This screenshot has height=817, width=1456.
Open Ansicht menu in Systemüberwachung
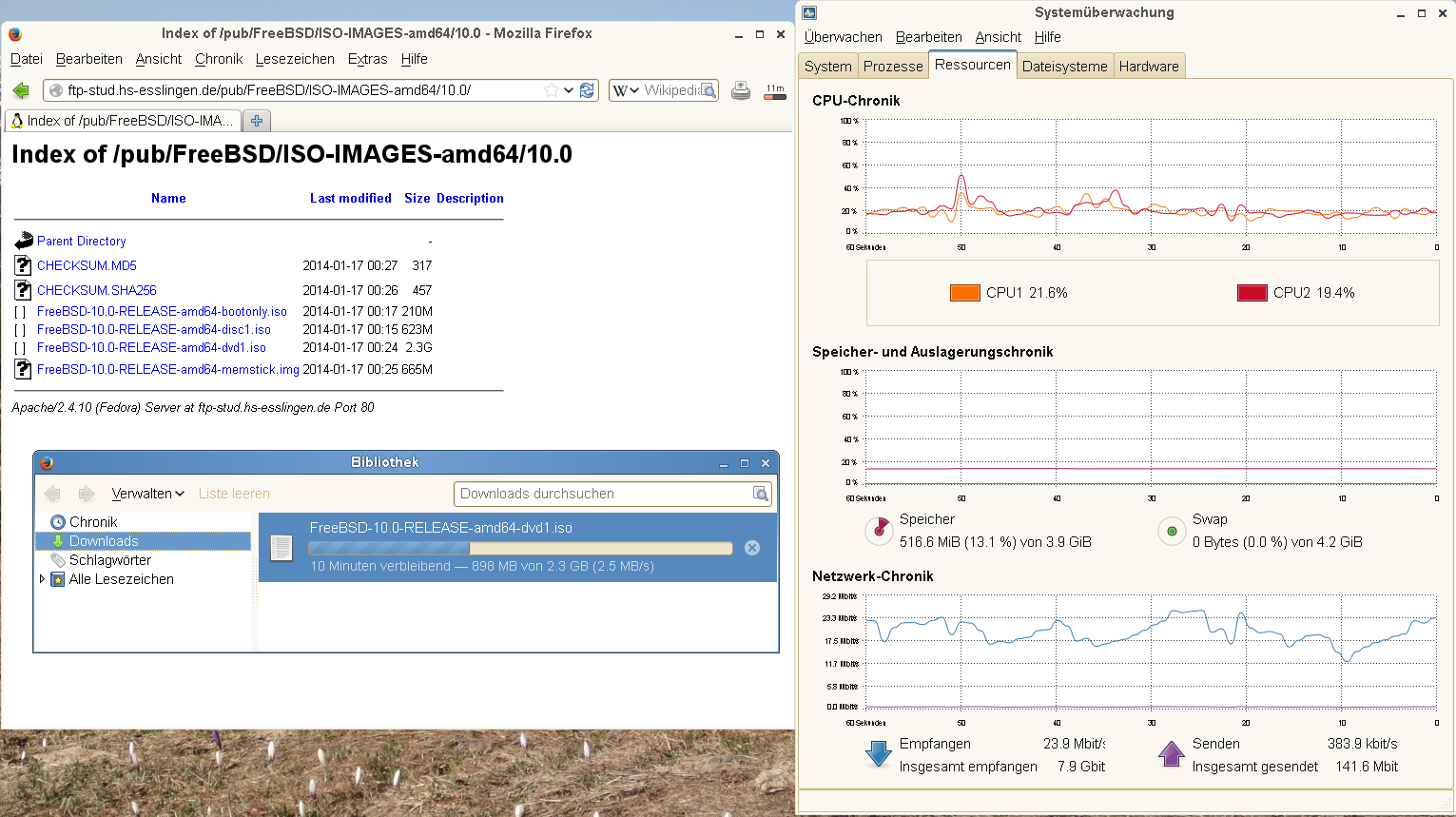[999, 37]
